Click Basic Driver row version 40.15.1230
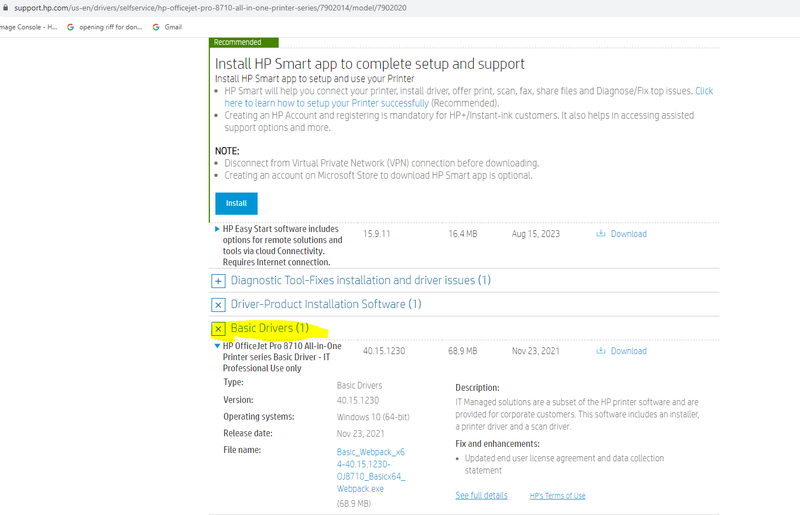This screenshot has height=515, width=800. 384,351
